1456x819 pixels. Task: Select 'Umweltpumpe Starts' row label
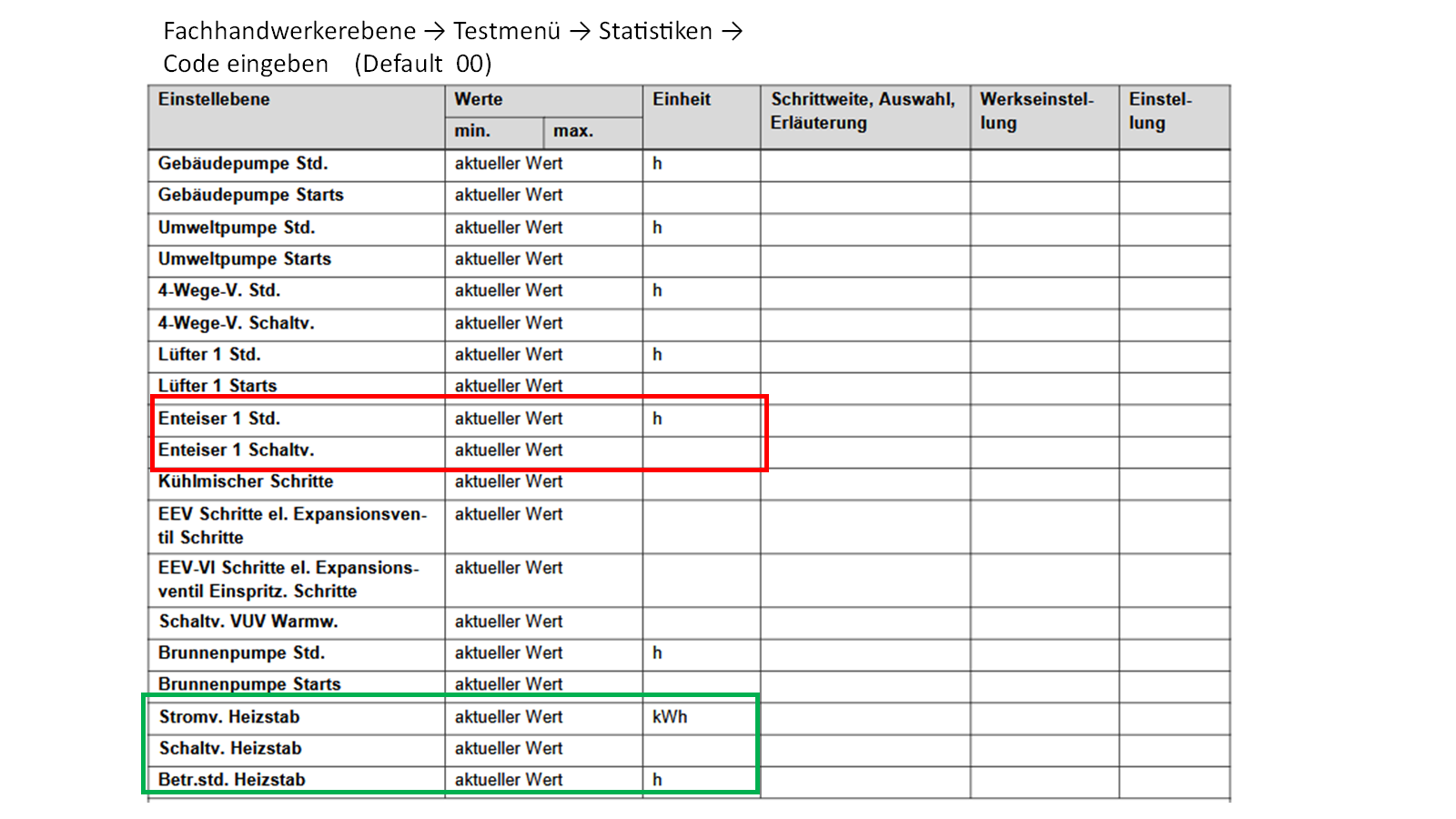tap(245, 259)
